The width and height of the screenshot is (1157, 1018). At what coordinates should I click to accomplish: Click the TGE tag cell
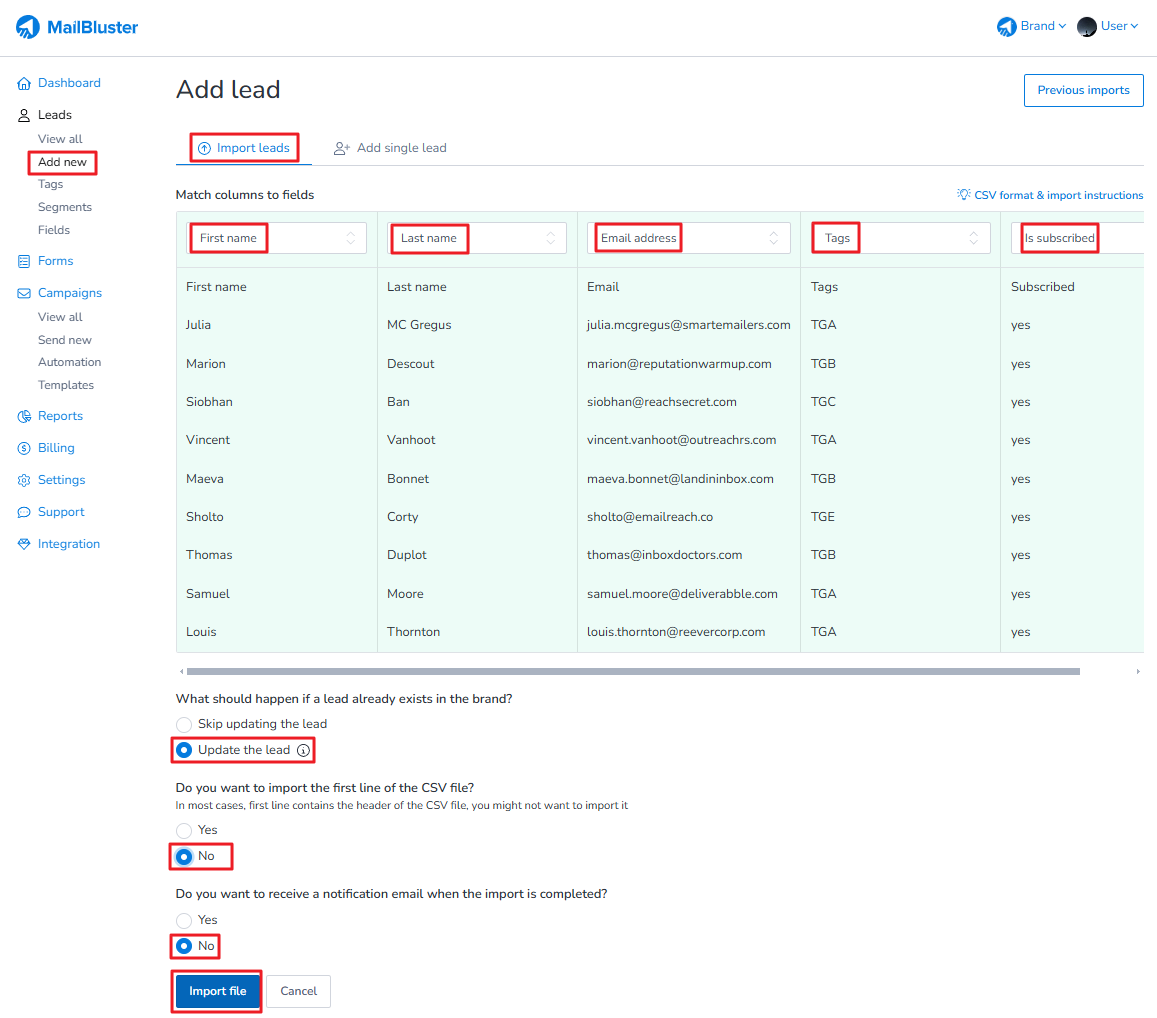click(x=823, y=517)
